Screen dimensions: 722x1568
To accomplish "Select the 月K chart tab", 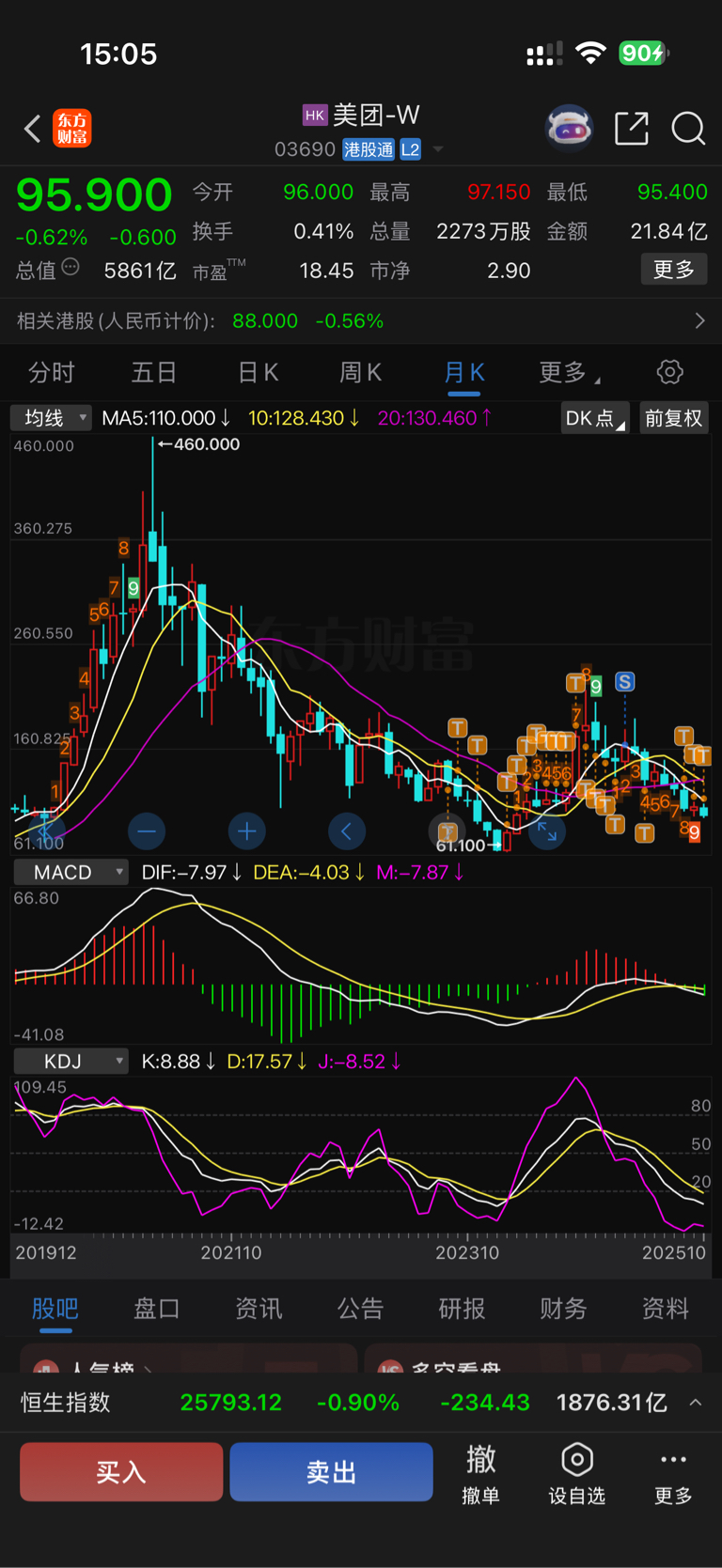I will tap(463, 373).
